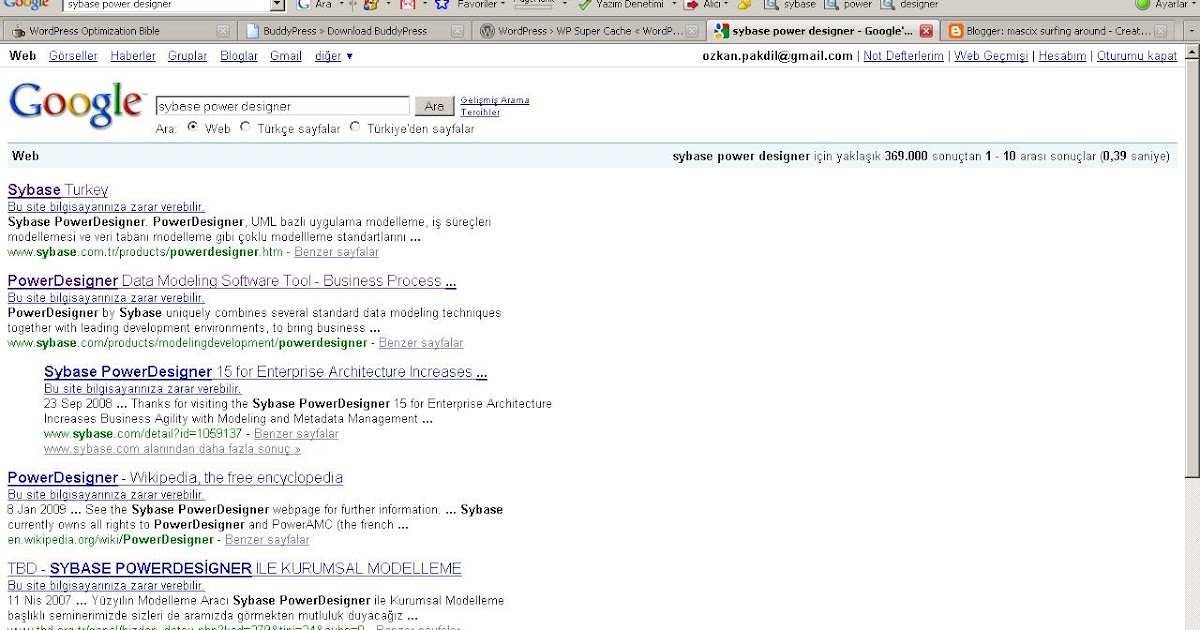Open Gmail from the top bar
The height and width of the screenshot is (630, 1200).
pos(286,56)
